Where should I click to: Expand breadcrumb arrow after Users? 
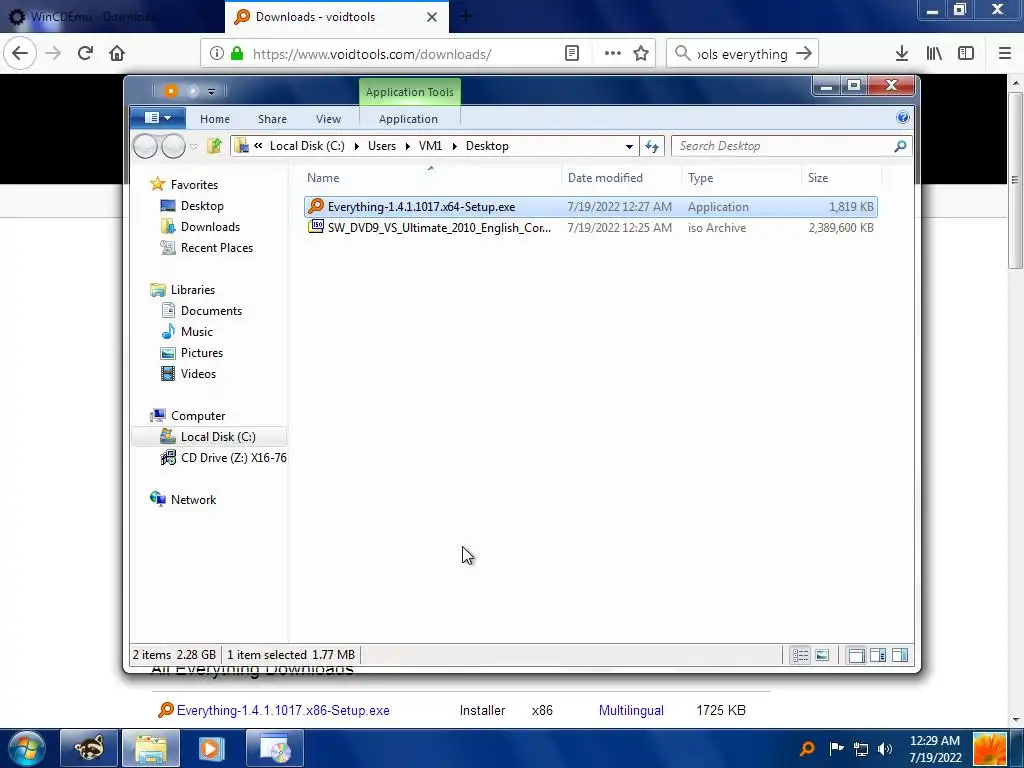tap(407, 146)
